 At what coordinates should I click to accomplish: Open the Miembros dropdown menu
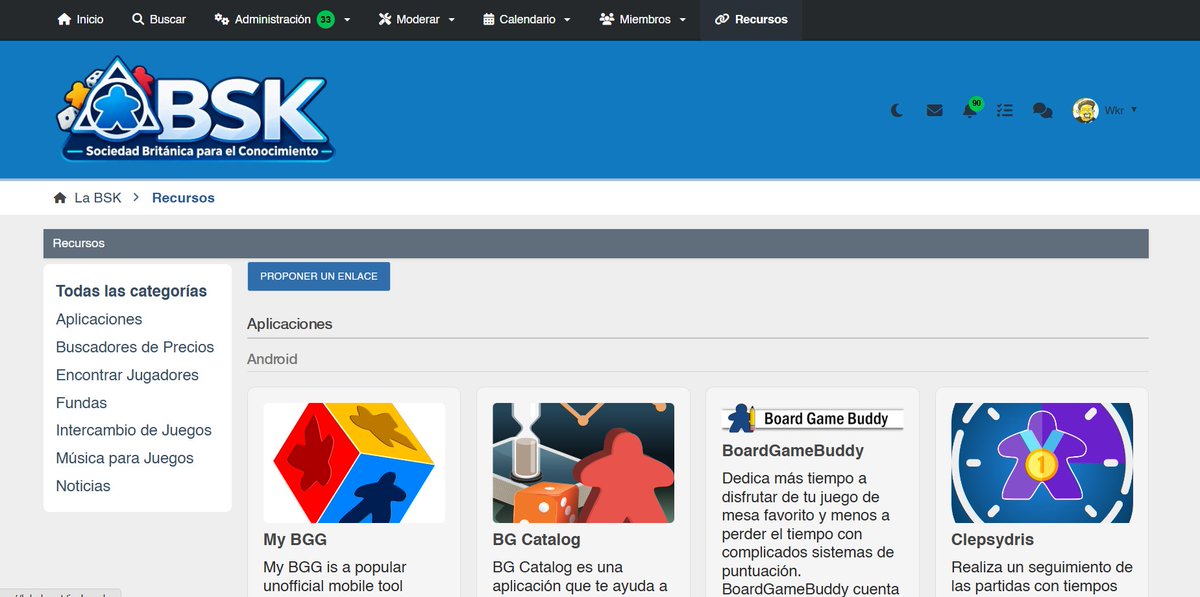(x=642, y=19)
